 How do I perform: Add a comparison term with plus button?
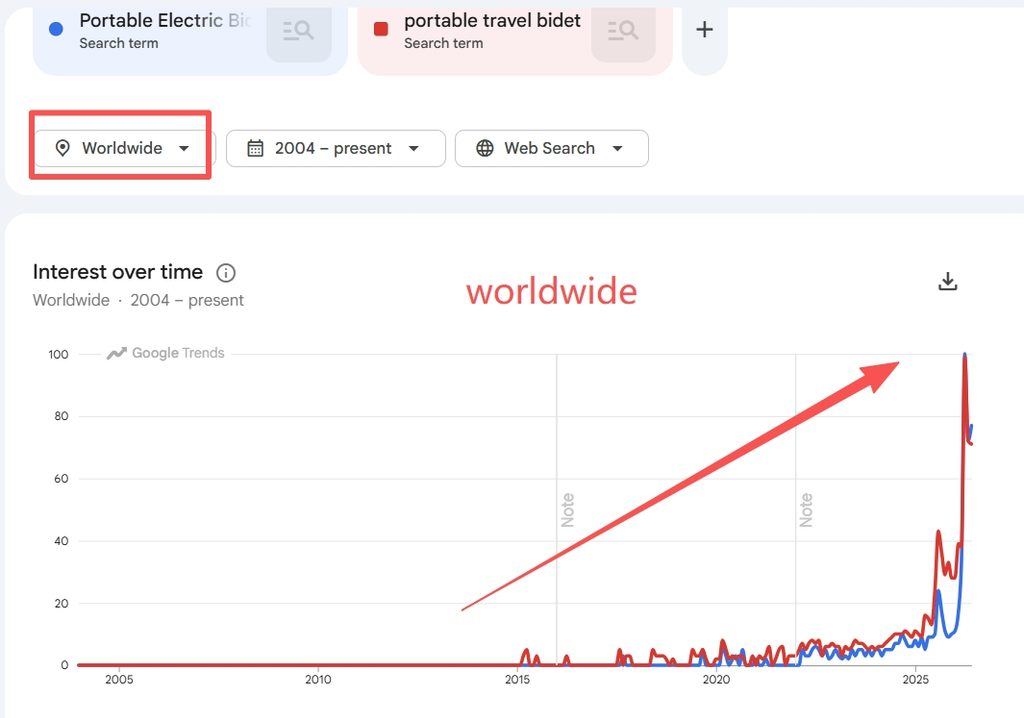704,29
